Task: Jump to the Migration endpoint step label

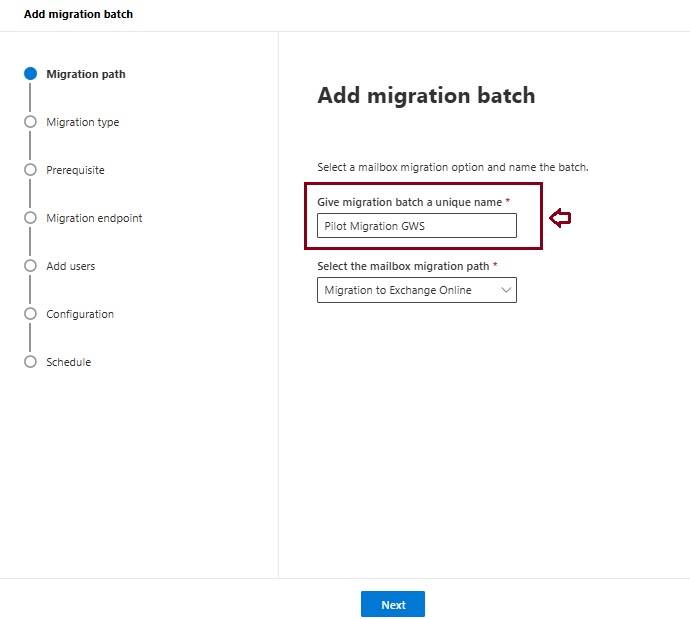Action: (x=94, y=218)
